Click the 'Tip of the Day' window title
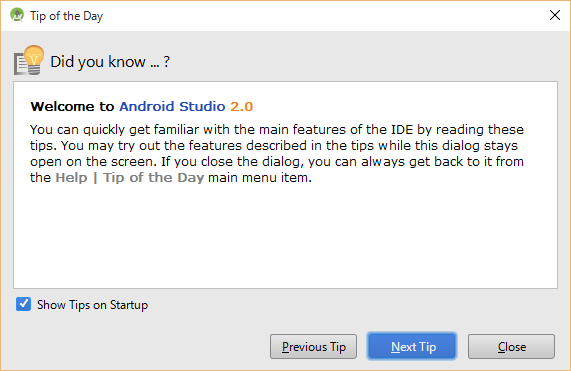 point(67,16)
